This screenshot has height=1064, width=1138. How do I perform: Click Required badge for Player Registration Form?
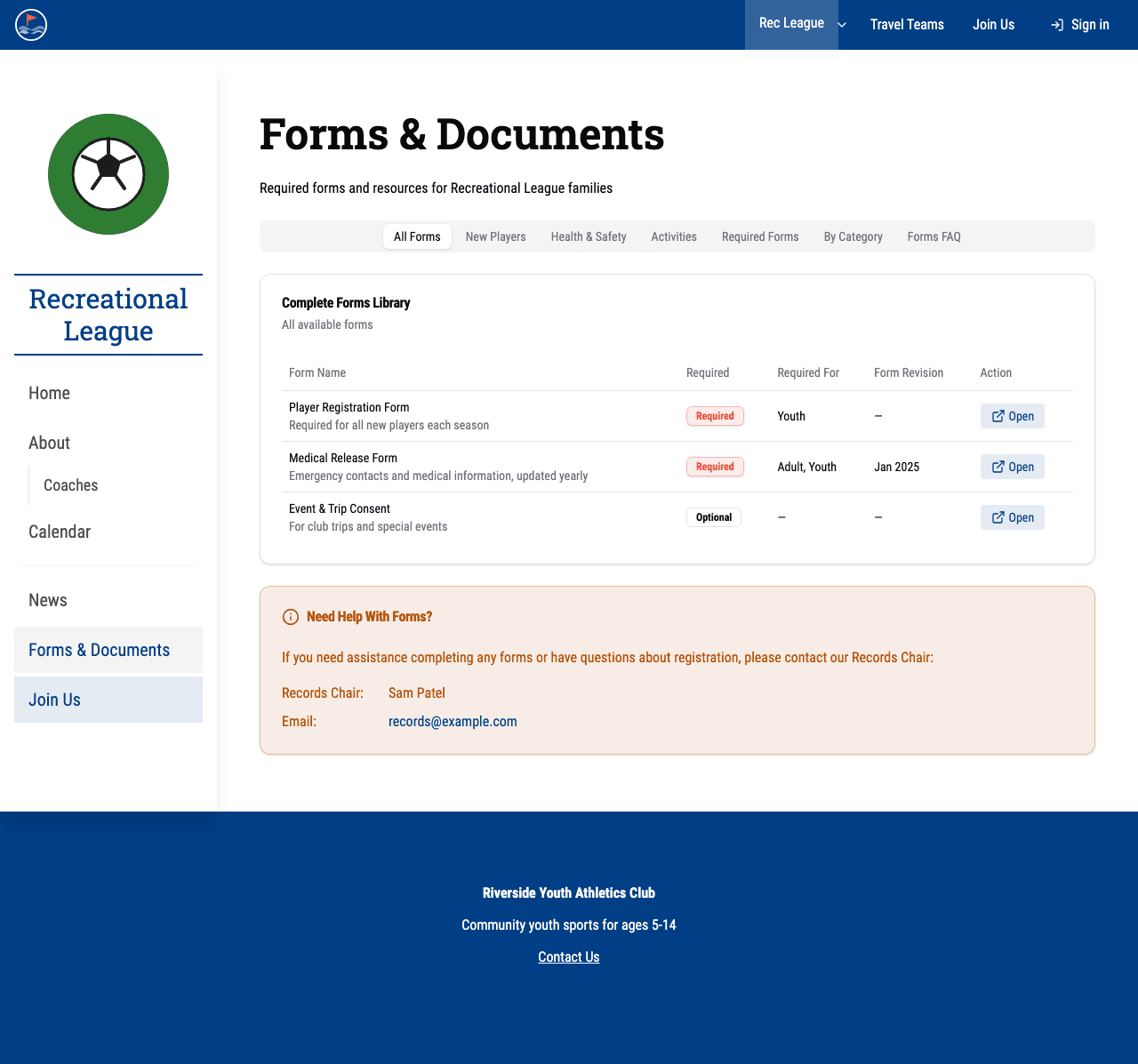point(715,416)
